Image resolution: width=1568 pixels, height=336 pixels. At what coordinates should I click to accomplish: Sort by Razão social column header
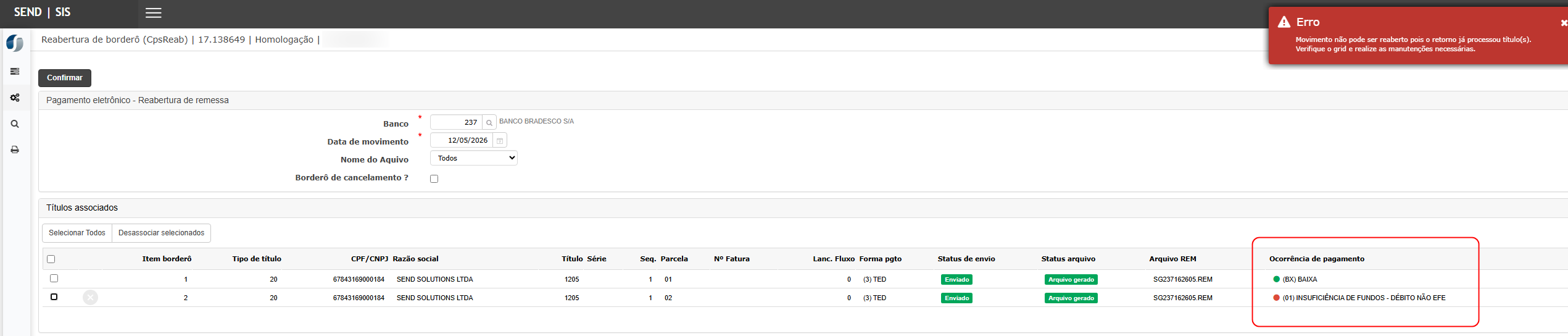point(415,259)
